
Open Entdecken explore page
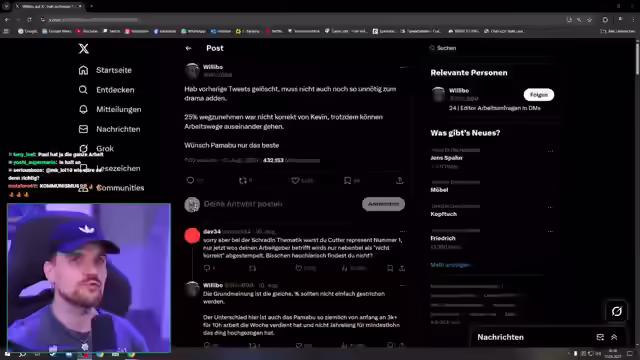tap(107, 90)
